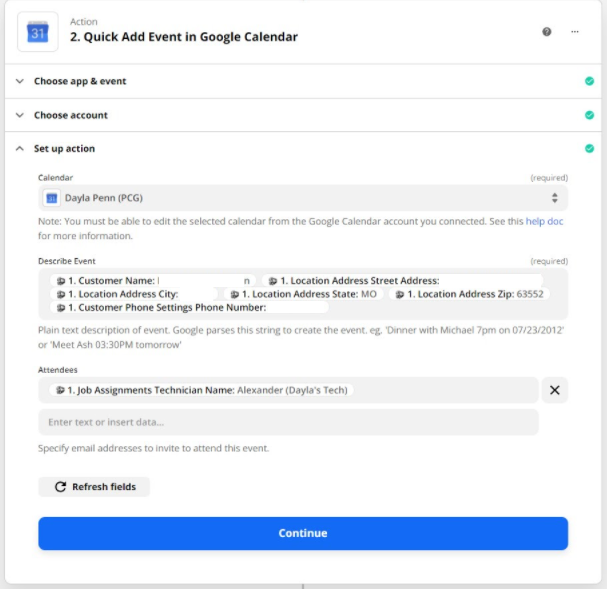607x589 pixels.
Task: Click the Google Calendar app icon
Action: pyautogui.click(x=37, y=31)
